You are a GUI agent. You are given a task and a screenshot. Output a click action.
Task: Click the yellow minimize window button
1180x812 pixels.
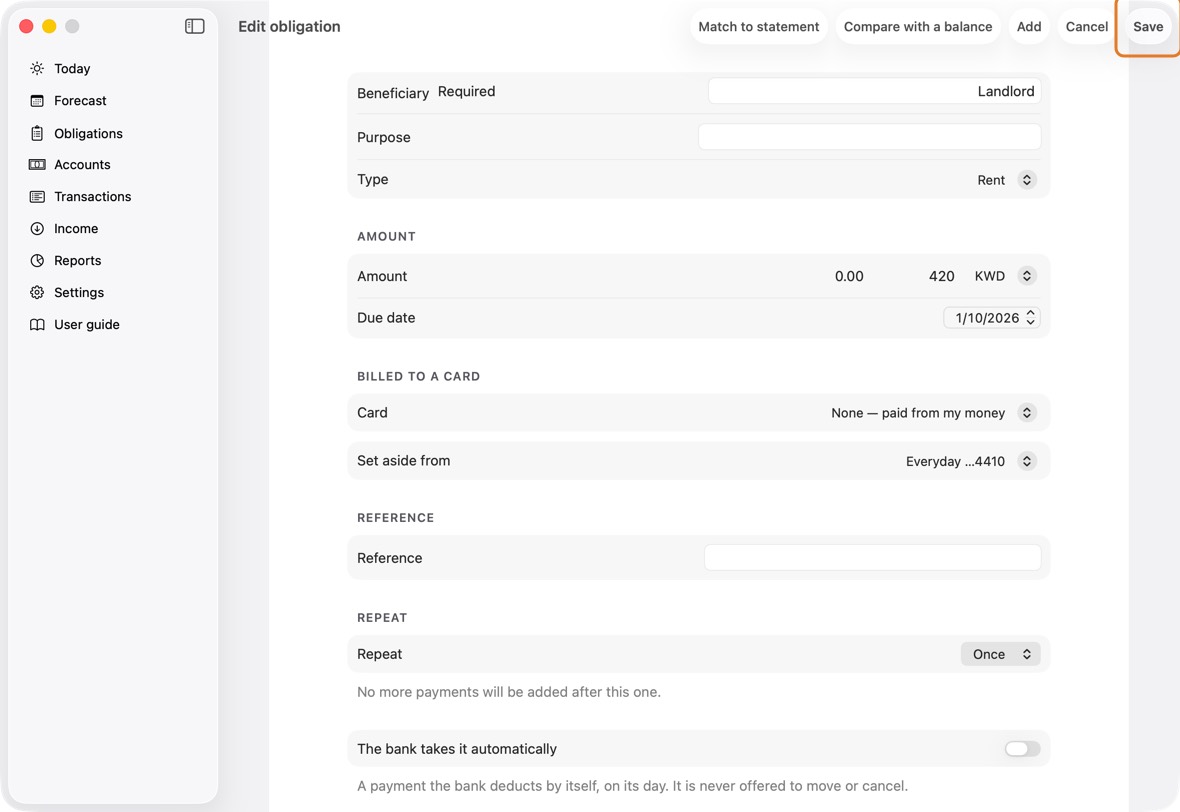[49, 26]
